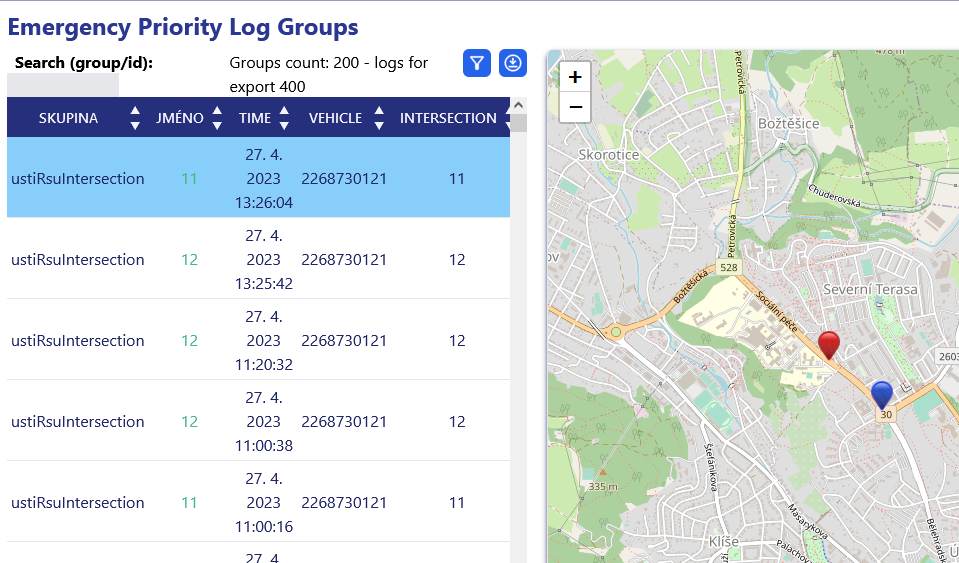Click the Skorotice label on the map
Viewport: 959px width, 563px height.
[x=609, y=155]
